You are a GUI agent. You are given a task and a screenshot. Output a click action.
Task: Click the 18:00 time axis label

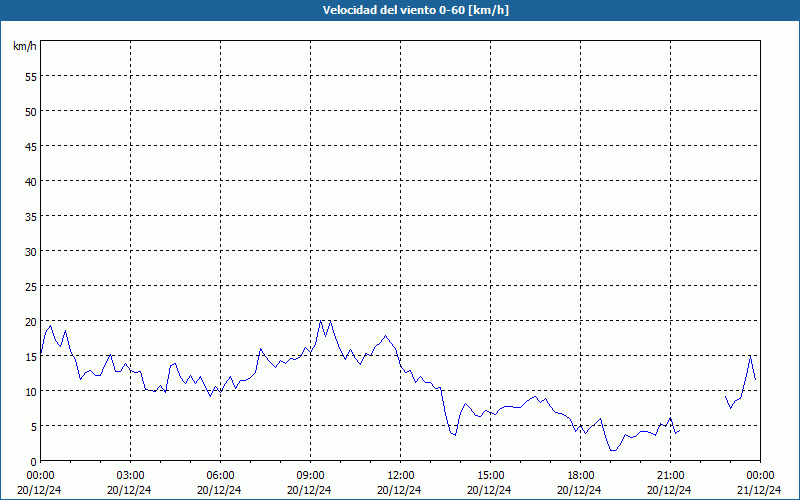point(580,475)
